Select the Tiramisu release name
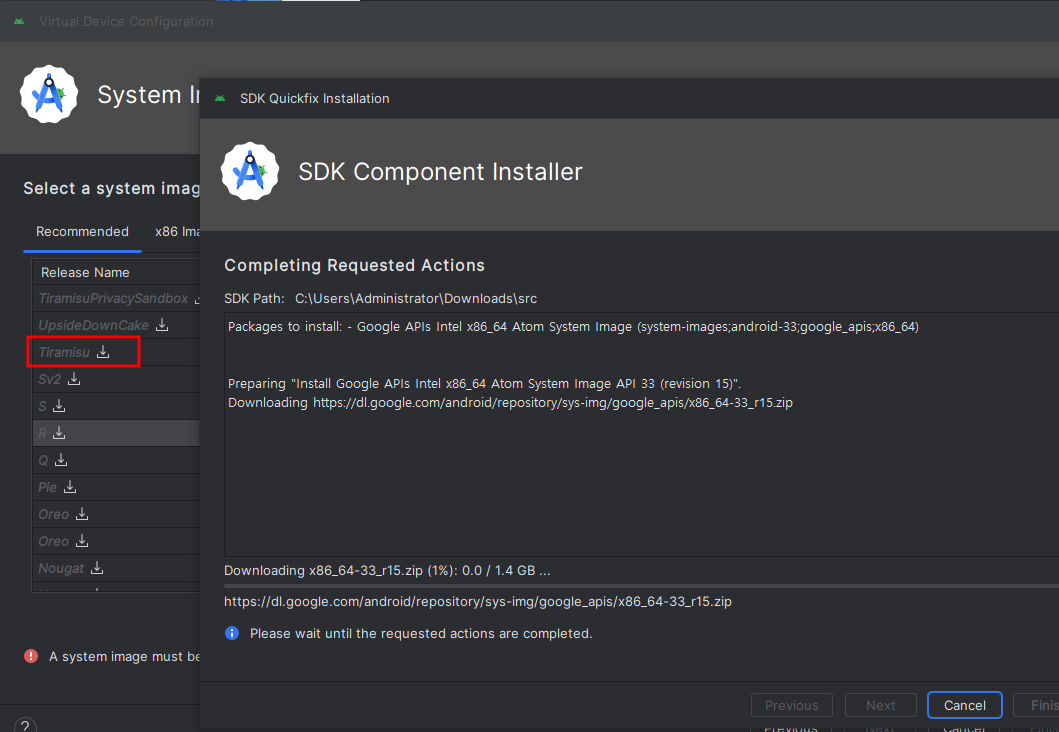1059x732 pixels. point(64,352)
